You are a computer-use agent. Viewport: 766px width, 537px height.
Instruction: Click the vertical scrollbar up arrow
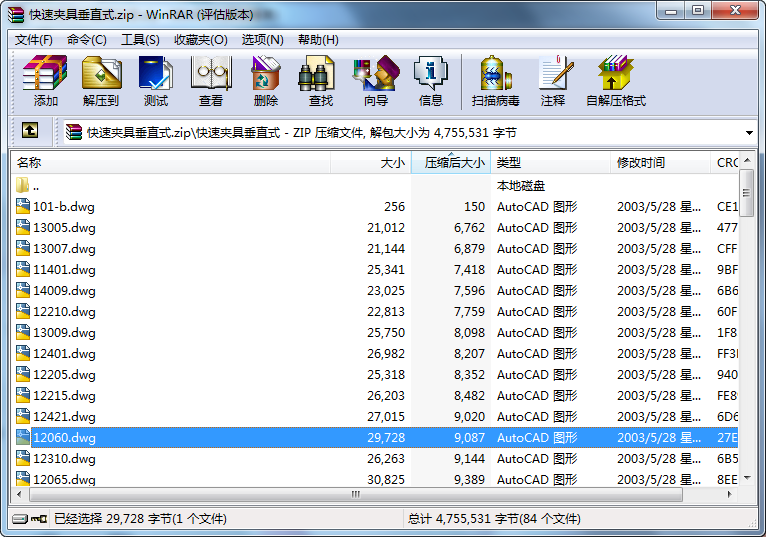click(747, 160)
